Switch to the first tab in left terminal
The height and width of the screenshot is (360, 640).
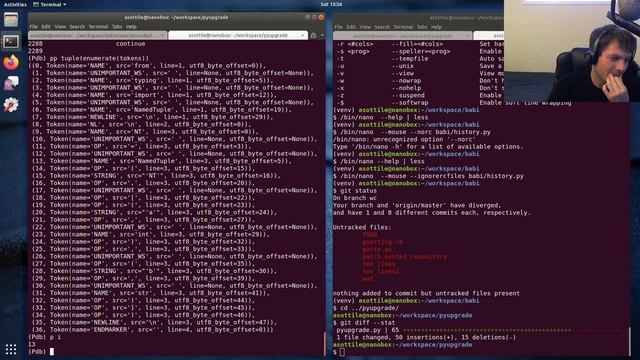(x=98, y=36)
